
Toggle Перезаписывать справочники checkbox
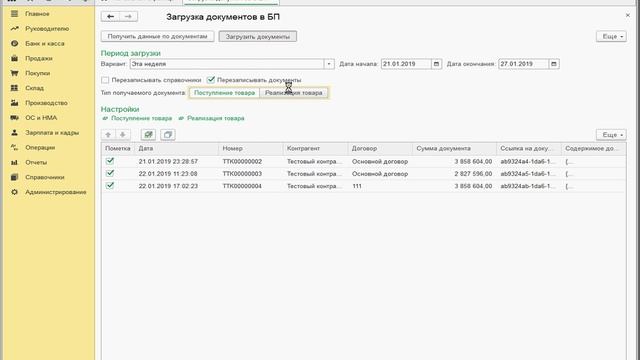pyautogui.click(x=105, y=80)
